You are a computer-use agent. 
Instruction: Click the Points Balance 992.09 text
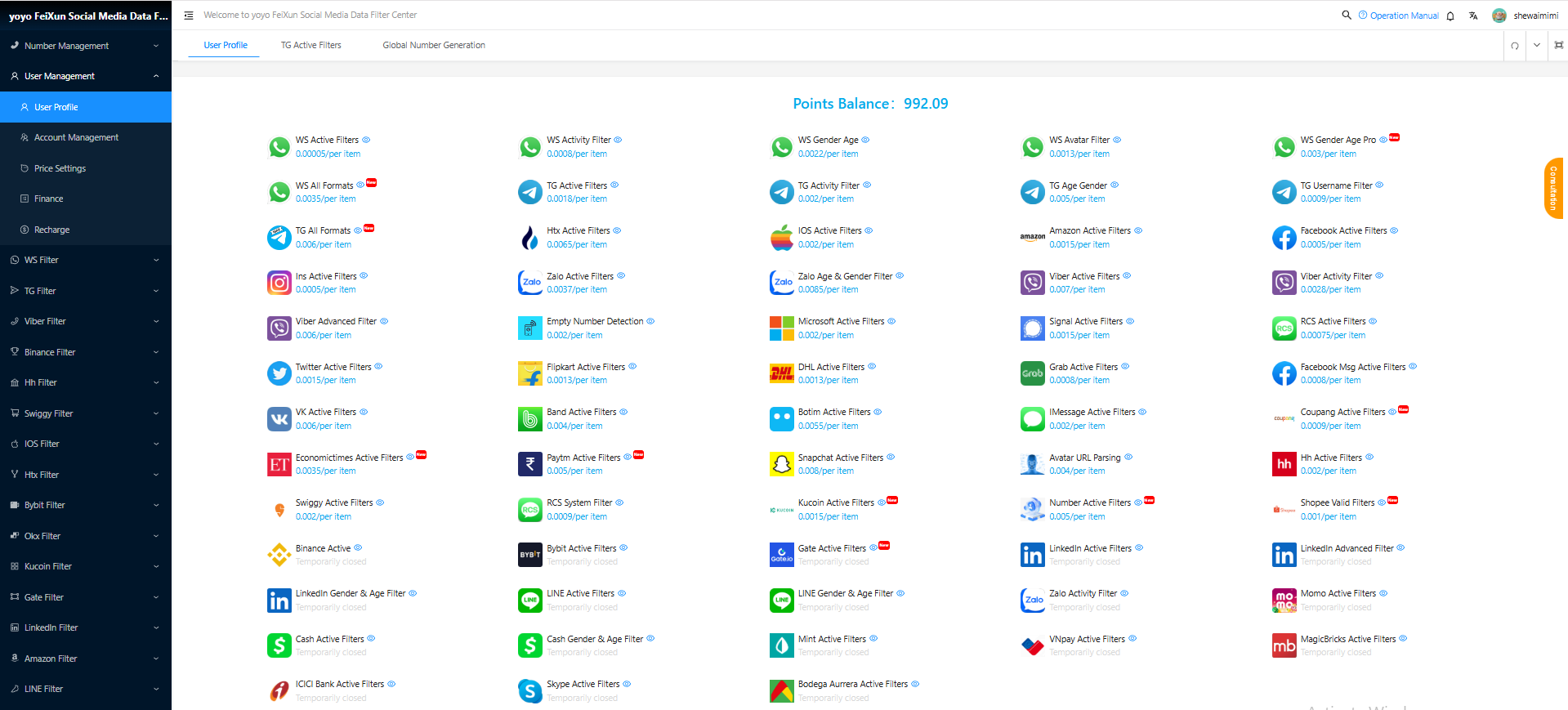(870, 104)
